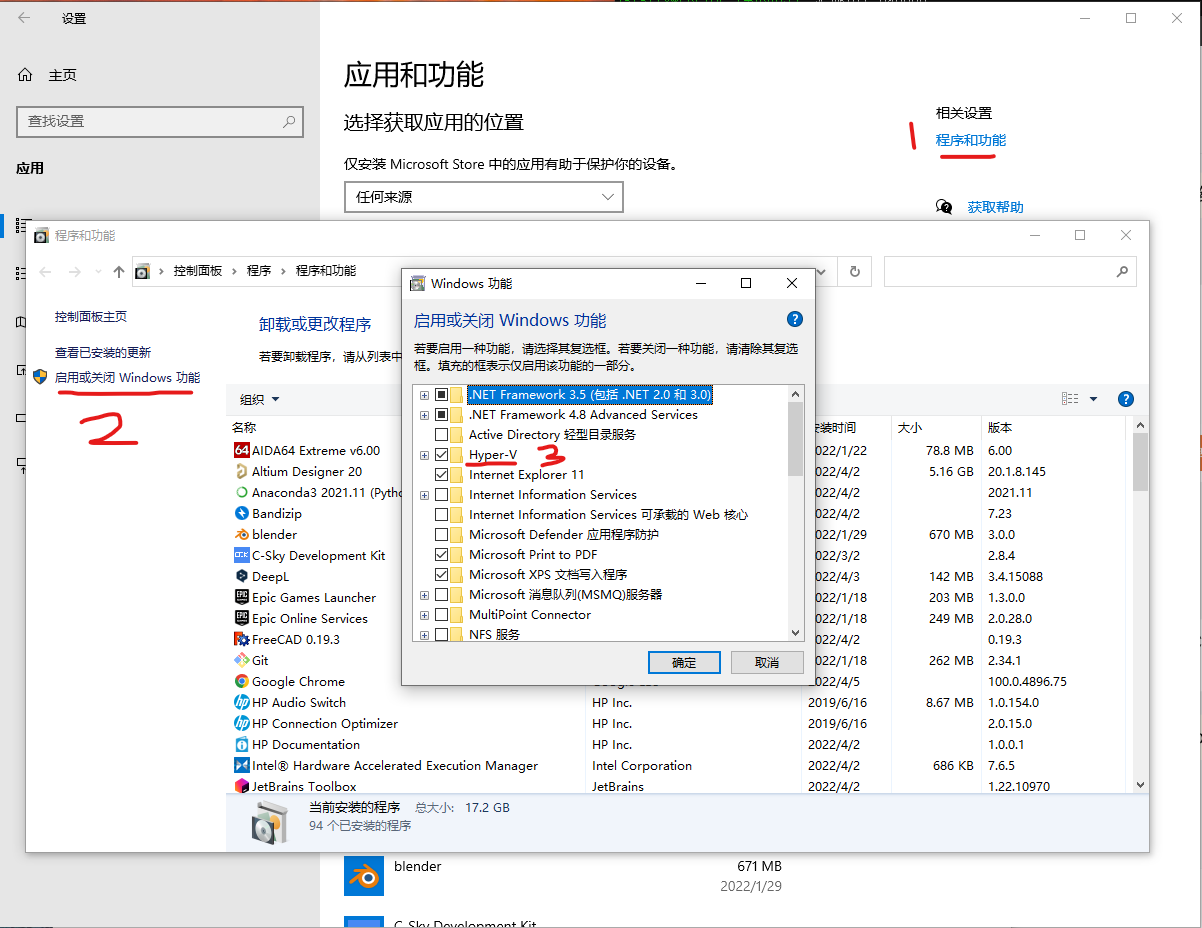
Task: Check Active Directory 轻型目录服务 checkbox
Action: pos(442,435)
